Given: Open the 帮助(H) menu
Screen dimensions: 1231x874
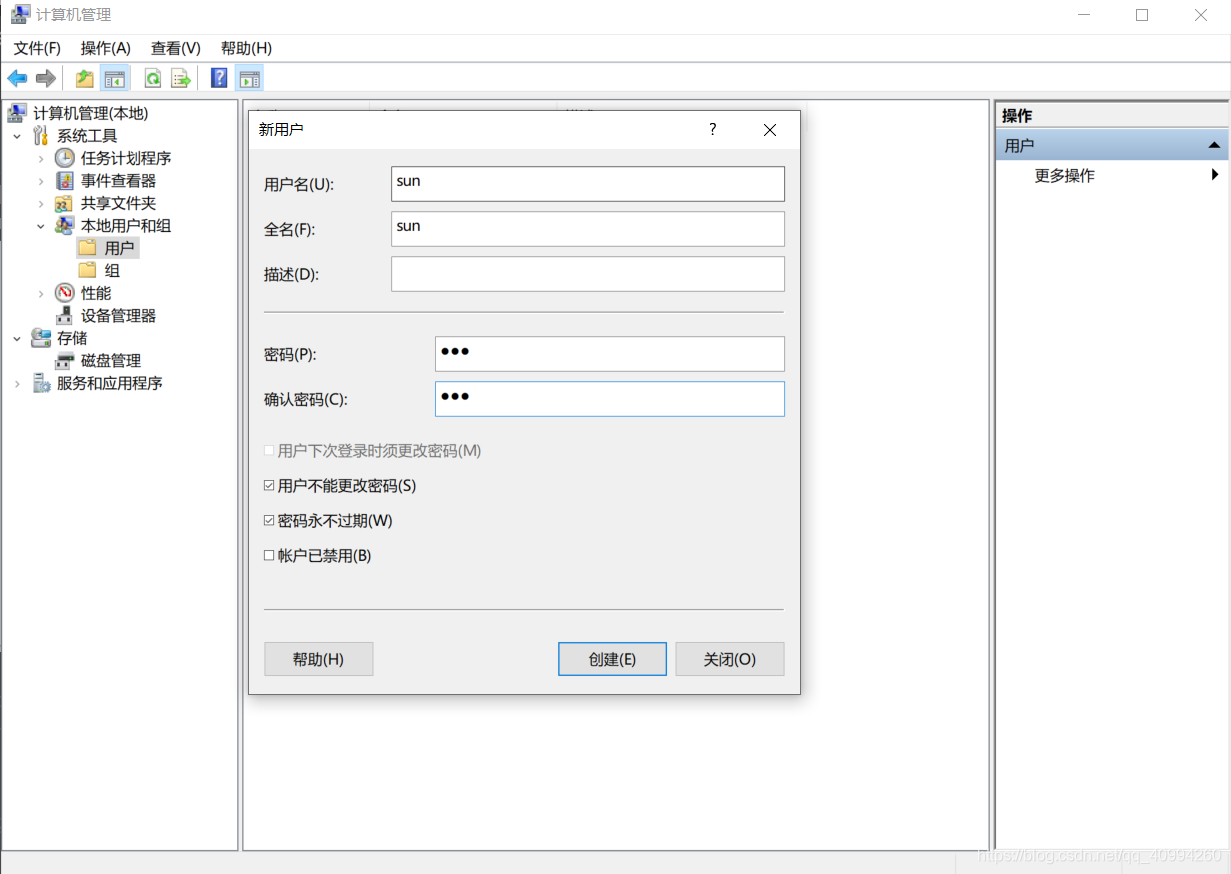Looking at the screenshot, I should pos(246,48).
